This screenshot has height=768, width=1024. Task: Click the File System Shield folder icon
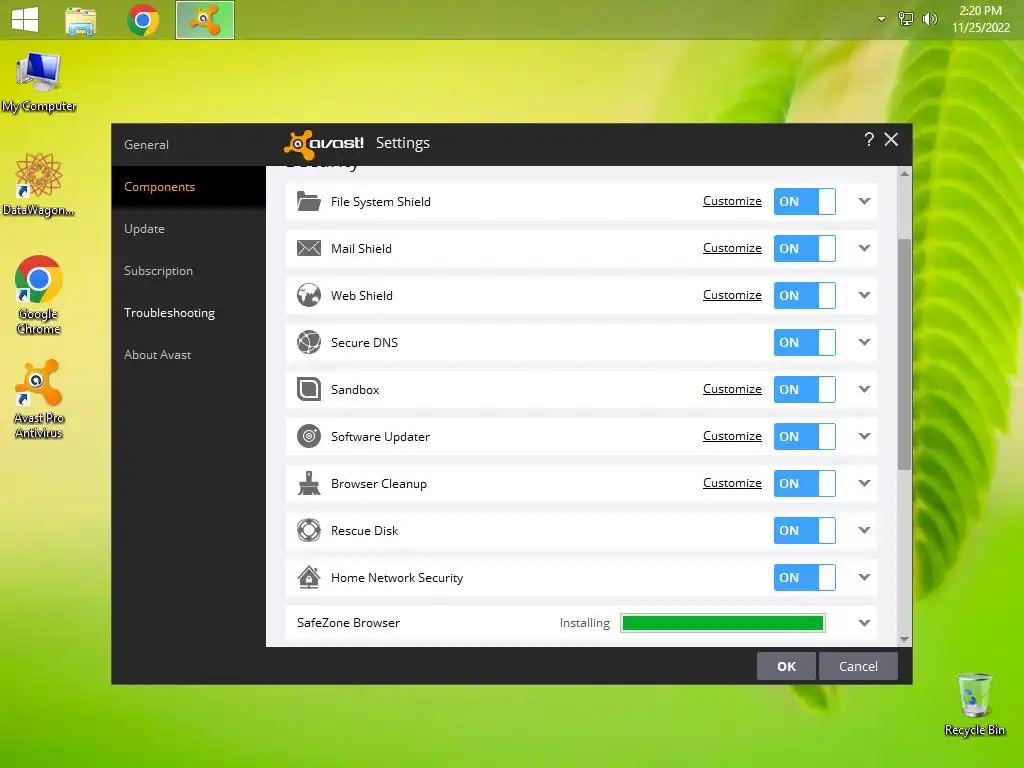[x=308, y=201]
